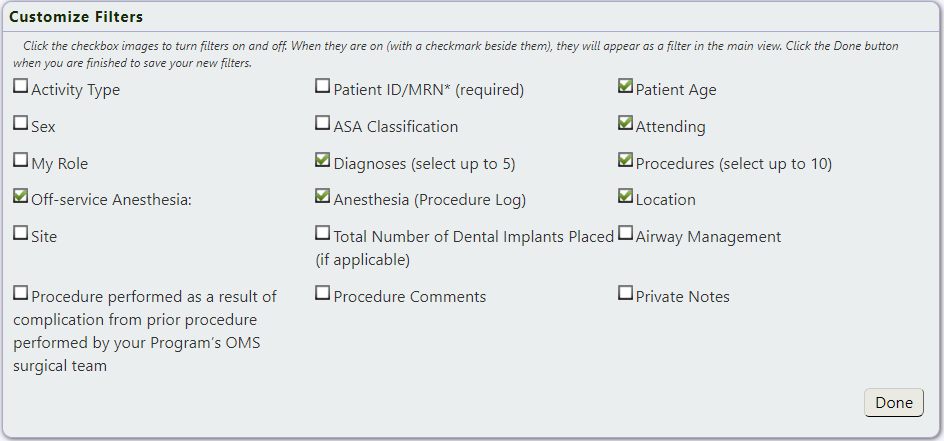Turn on the Sex filter checkbox
The width and height of the screenshot is (944, 441).
pos(20,123)
